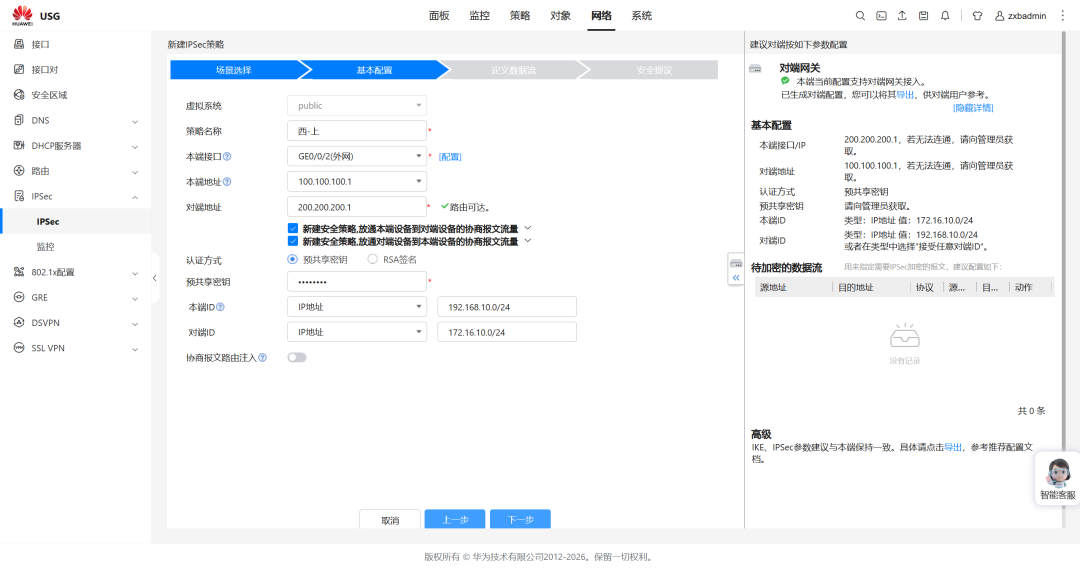This screenshot has width=1080, height=568.
Task: Click the 下一步 button
Action: click(x=520, y=520)
